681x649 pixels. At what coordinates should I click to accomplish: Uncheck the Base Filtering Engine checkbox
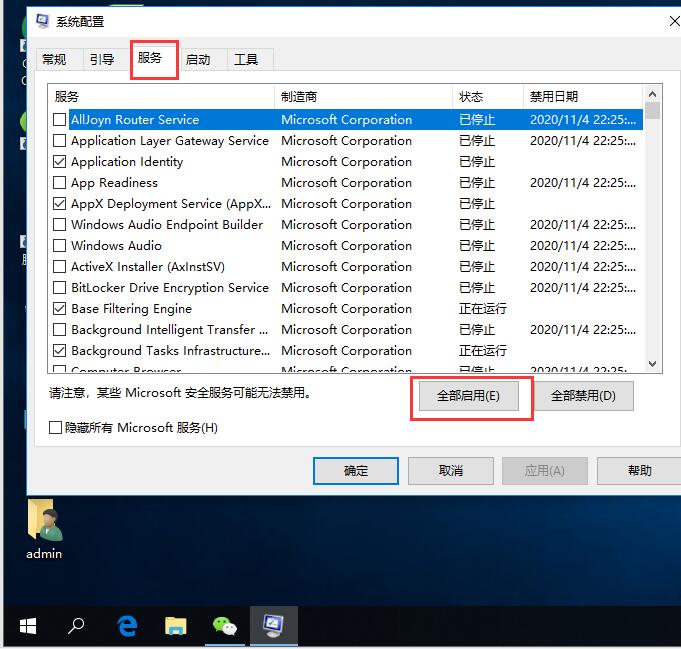point(60,308)
